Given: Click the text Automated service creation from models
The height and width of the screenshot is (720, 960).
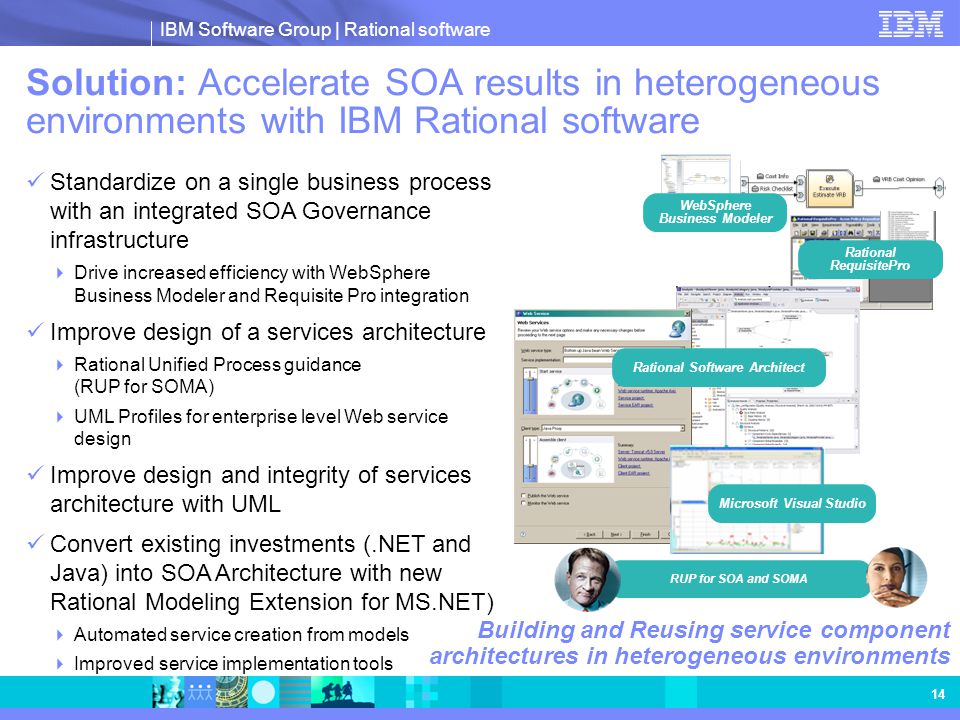Looking at the screenshot, I should click(241, 634).
